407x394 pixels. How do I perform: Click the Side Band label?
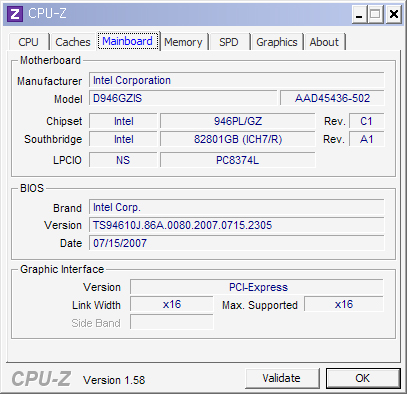click(x=96, y=323)
